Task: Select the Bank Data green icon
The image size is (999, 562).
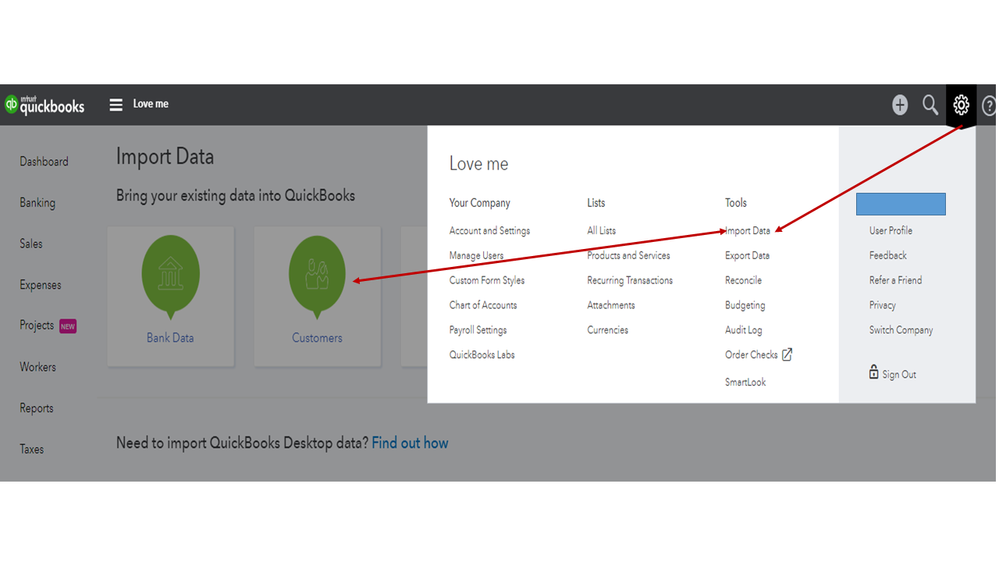Action: (170, 276)
